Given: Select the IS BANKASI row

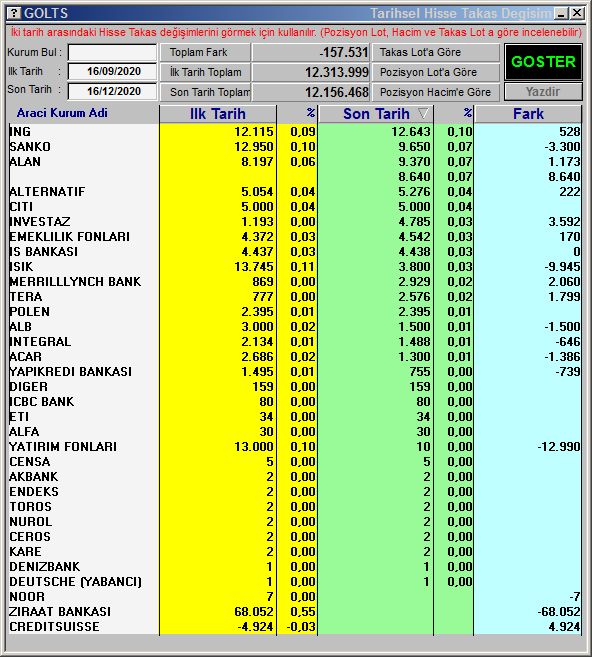Looking at the screenshot, I should (x=295, y=252).
